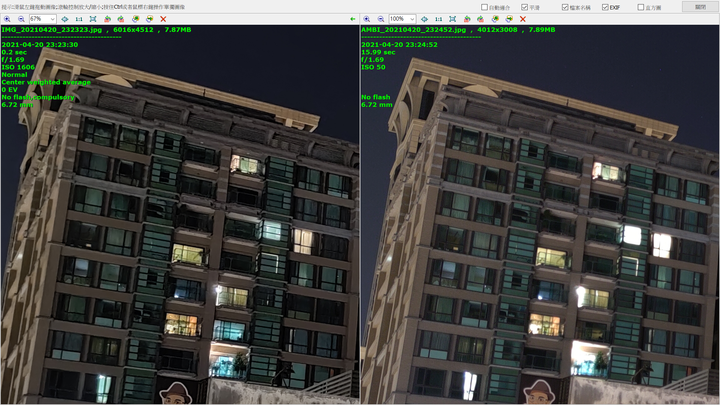Move right image to folder
Image resolution: width=720 pixels, height=405 pixels.
click(509, 19)
